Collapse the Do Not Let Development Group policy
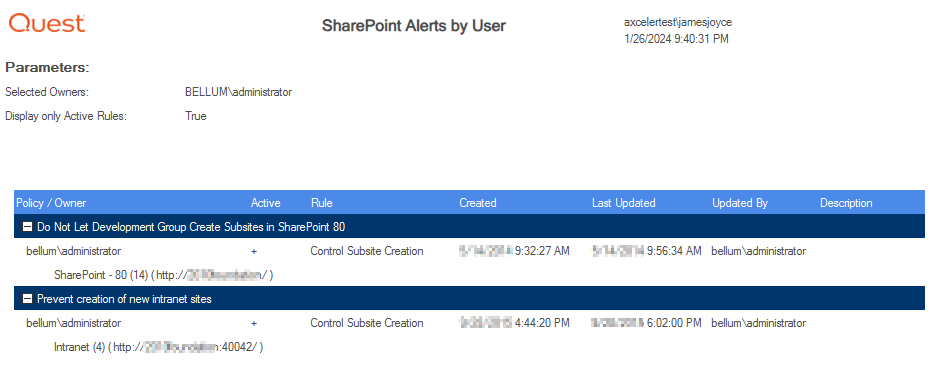Image resolution: width=950 pixels, height=378 pixels. (27, 227)
